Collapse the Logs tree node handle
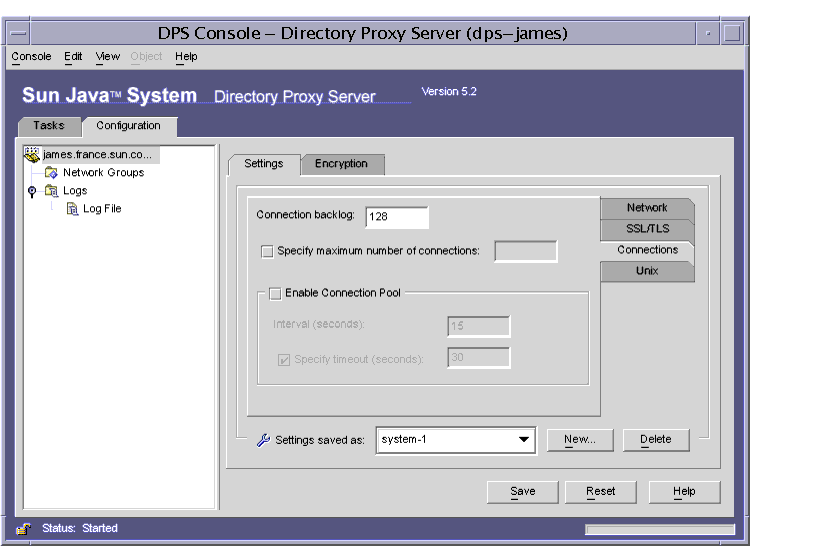Screen dimensions: 822x554 32,191
